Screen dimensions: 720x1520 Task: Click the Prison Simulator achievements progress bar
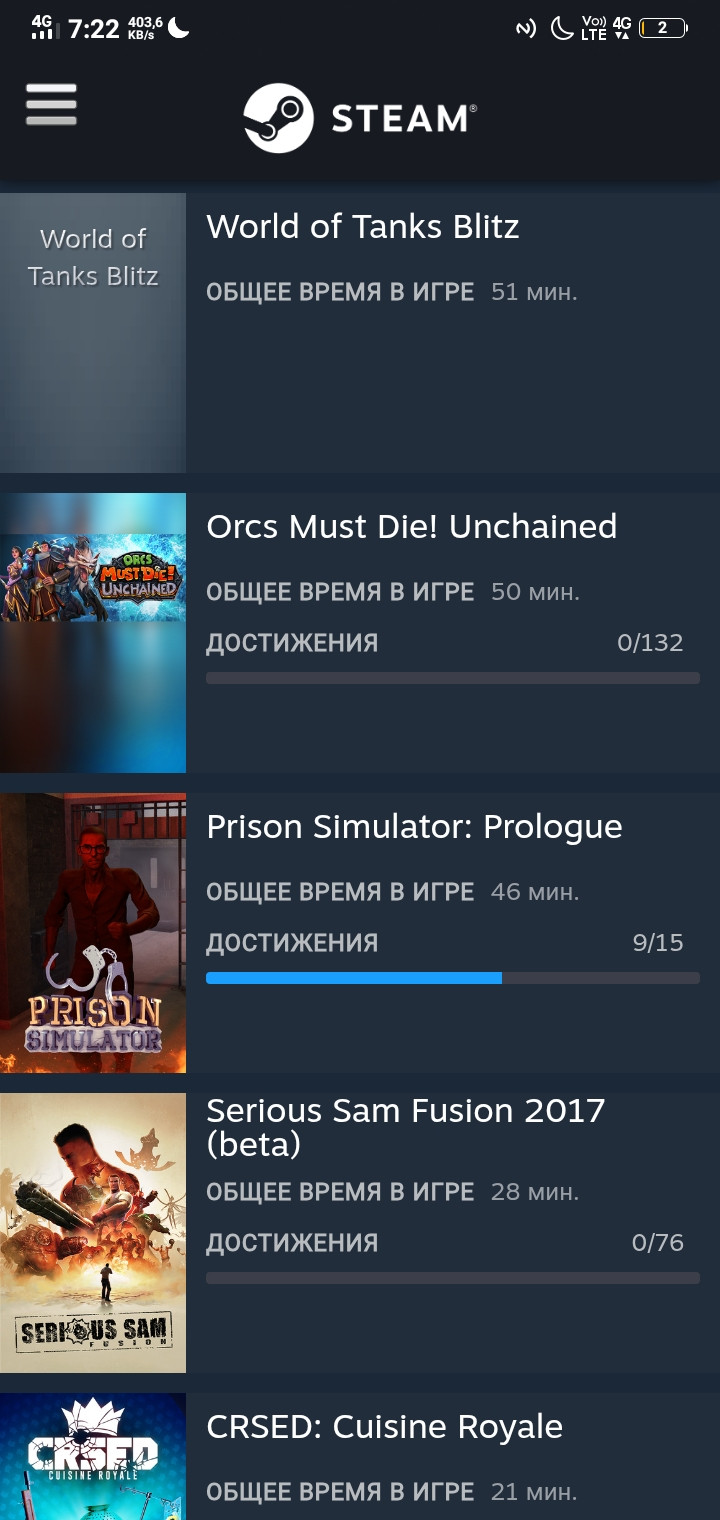pyautogui.click(x=453, y=978)
